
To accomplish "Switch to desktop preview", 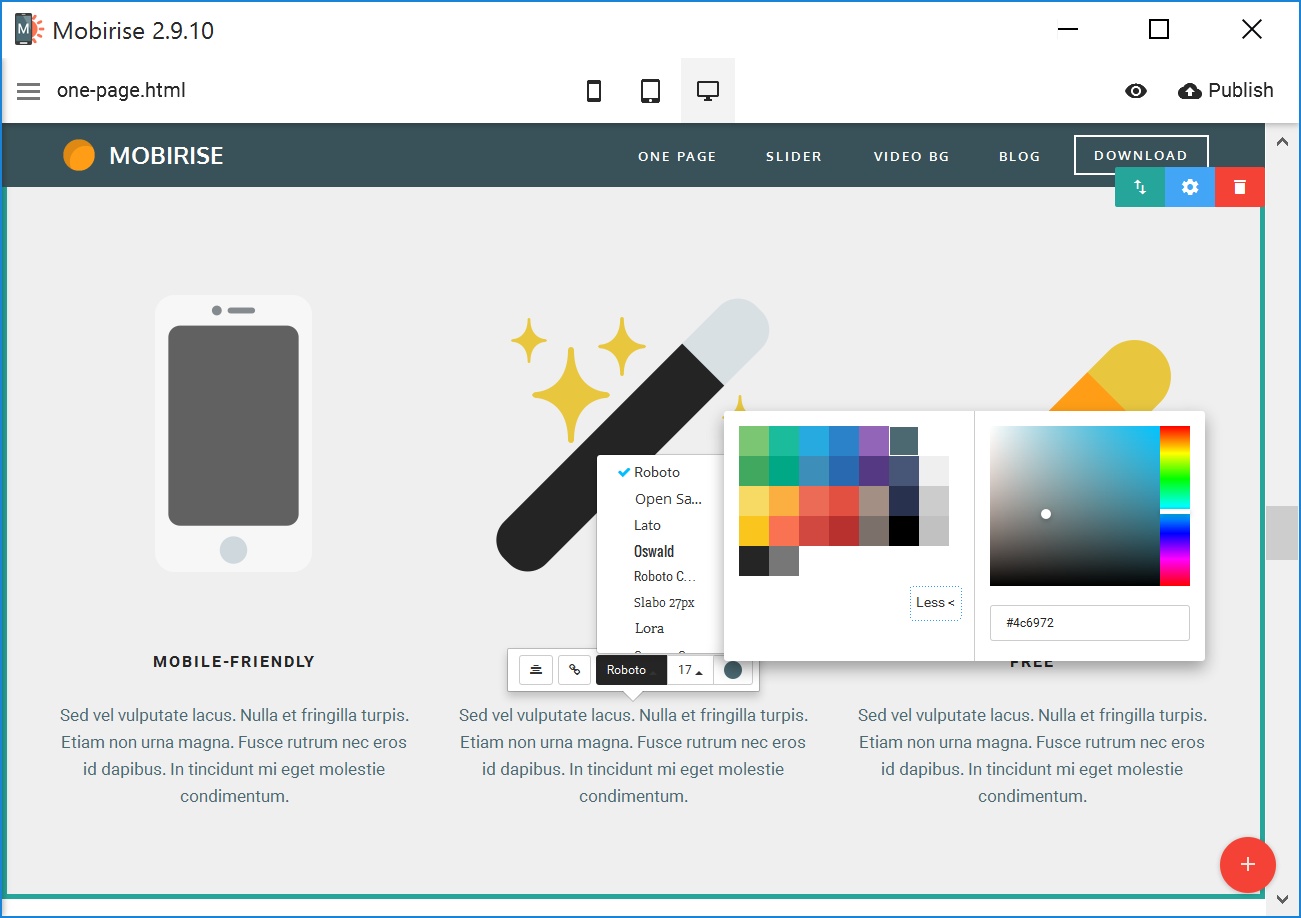I will coord(708,91).
